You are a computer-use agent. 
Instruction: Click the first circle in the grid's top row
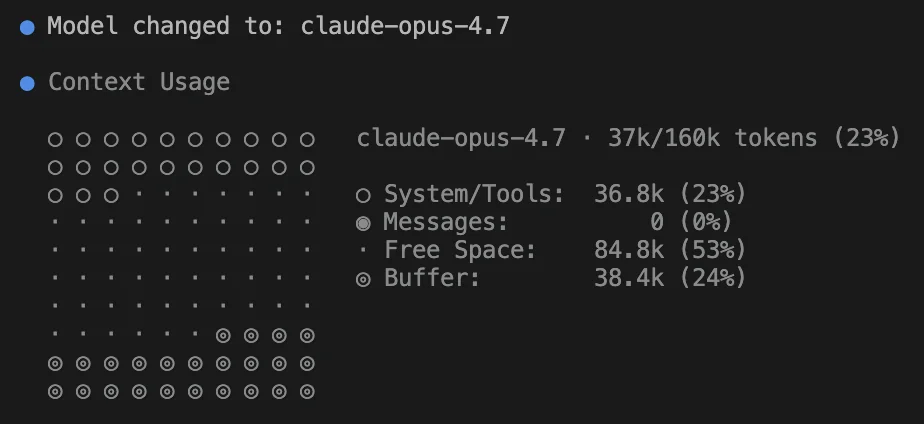[x=56, y=139]
